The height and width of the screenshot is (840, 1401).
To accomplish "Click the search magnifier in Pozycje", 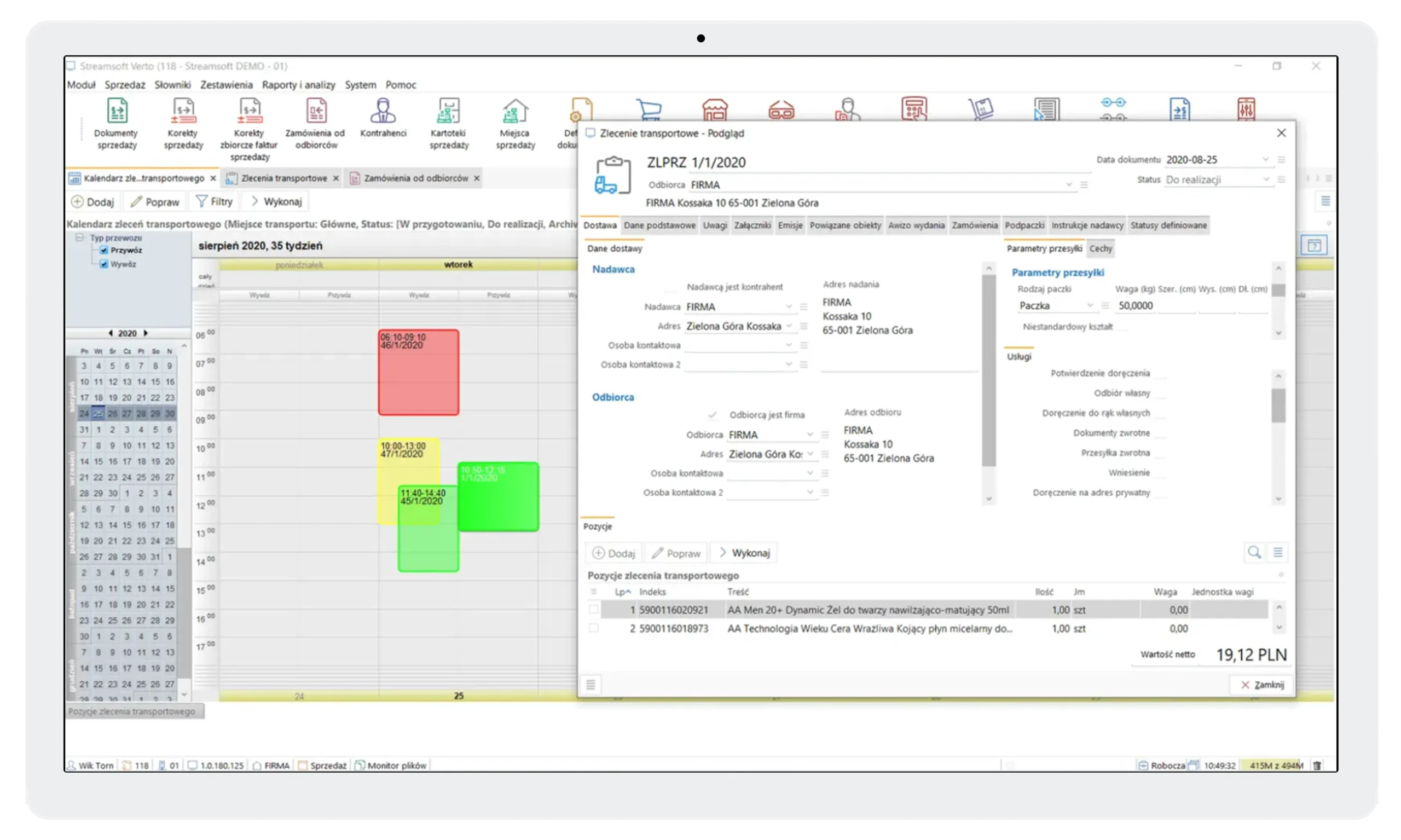I will pos(1254,553).
